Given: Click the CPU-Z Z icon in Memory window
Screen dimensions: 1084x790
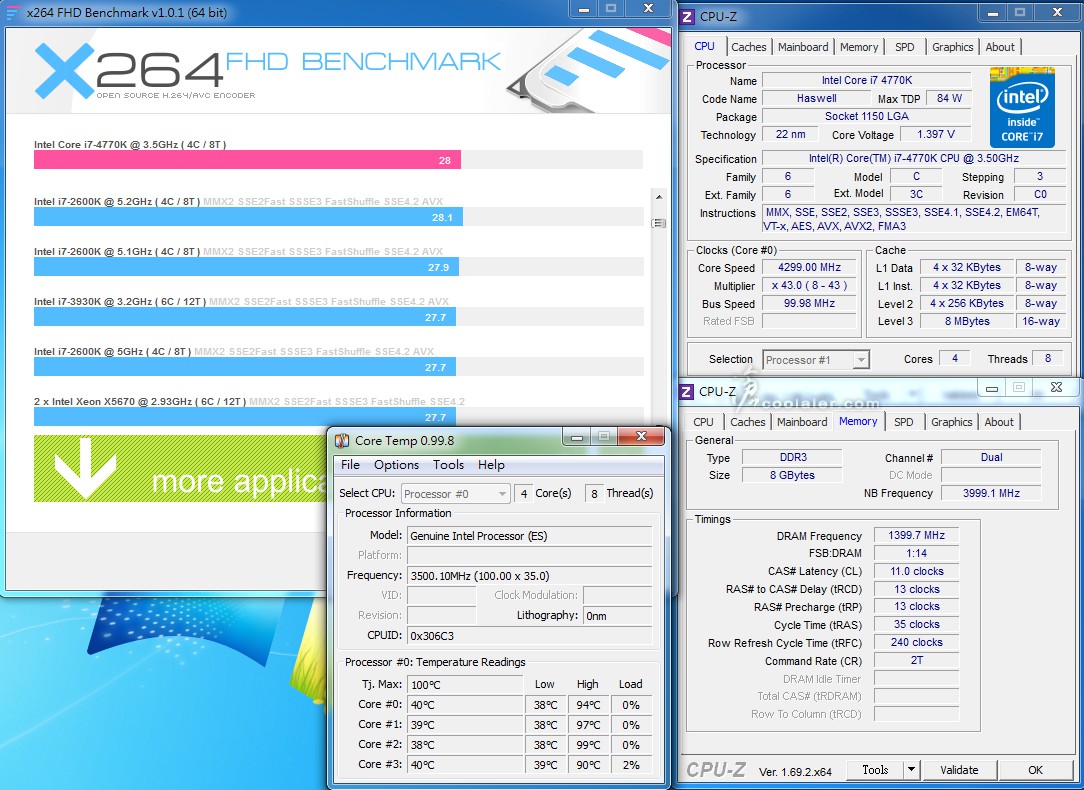Looking at the screenshot, I should tap(686, 392).
